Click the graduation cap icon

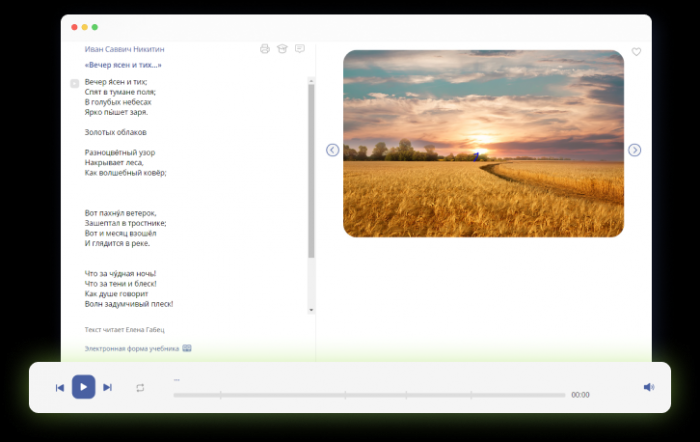coord(282,49)
